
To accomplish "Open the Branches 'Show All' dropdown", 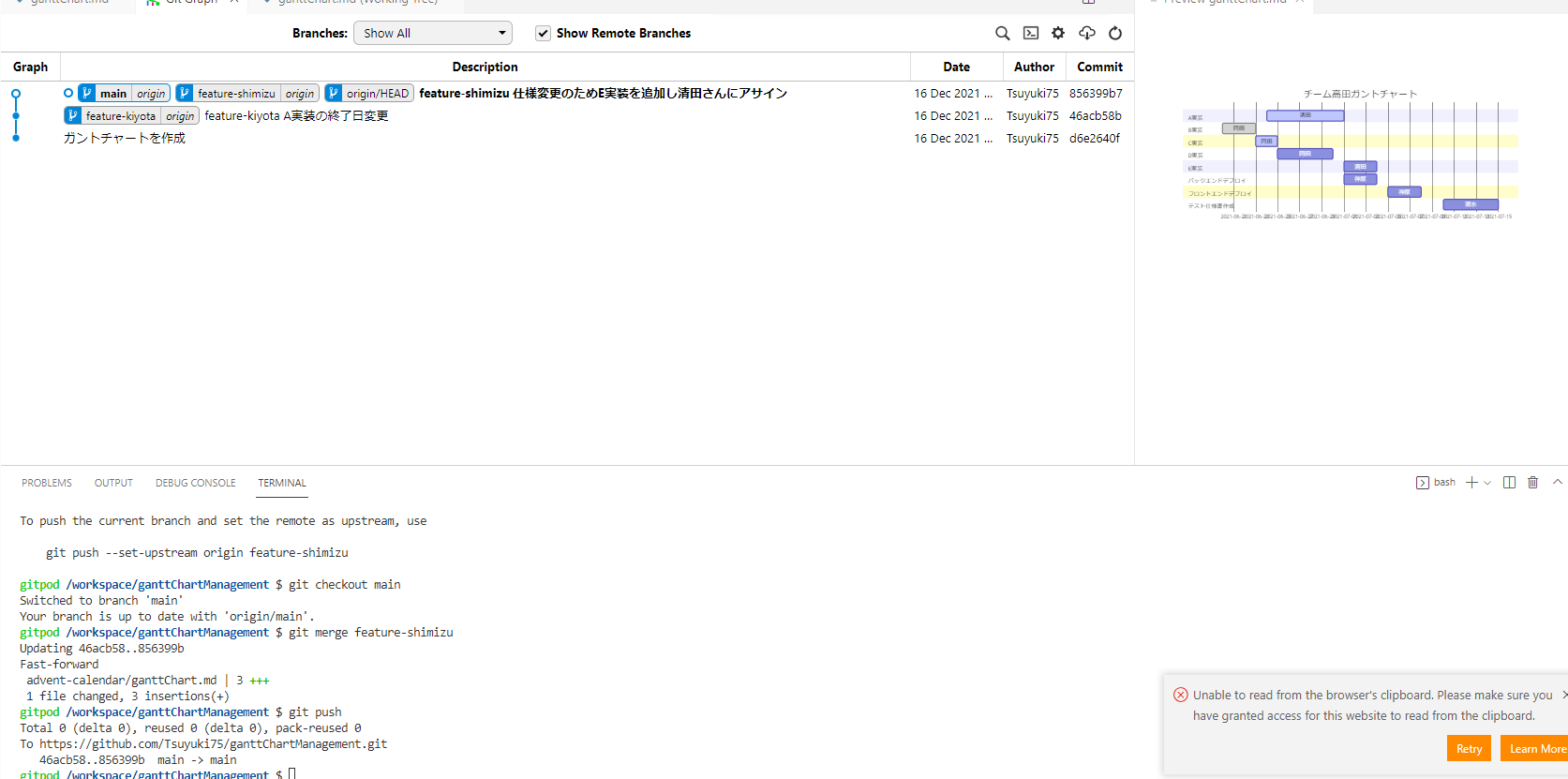I will point(433,33).
